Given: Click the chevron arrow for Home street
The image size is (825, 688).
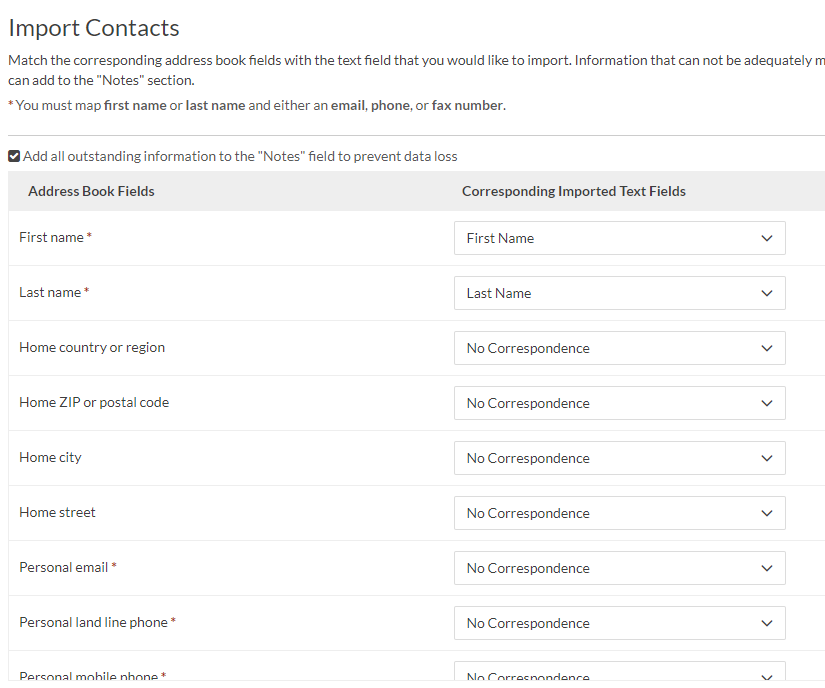Looking at the screenshot, I should pyautogui.click(x=767, y=513).
